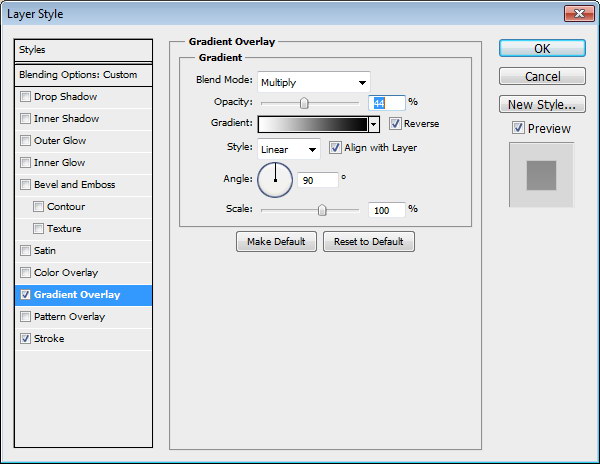The width and height of the screenshot is (600, 464).
Task: Confirm with the OK button
Action: tap(542, 49)
